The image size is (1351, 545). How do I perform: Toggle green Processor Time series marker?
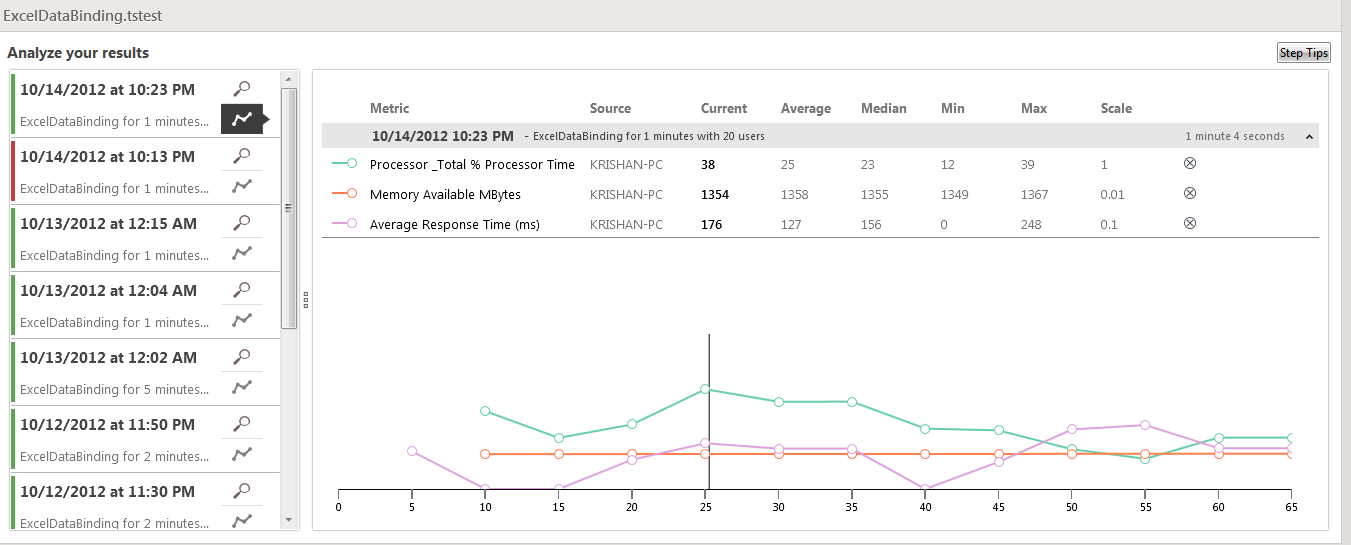coord(345,164)
